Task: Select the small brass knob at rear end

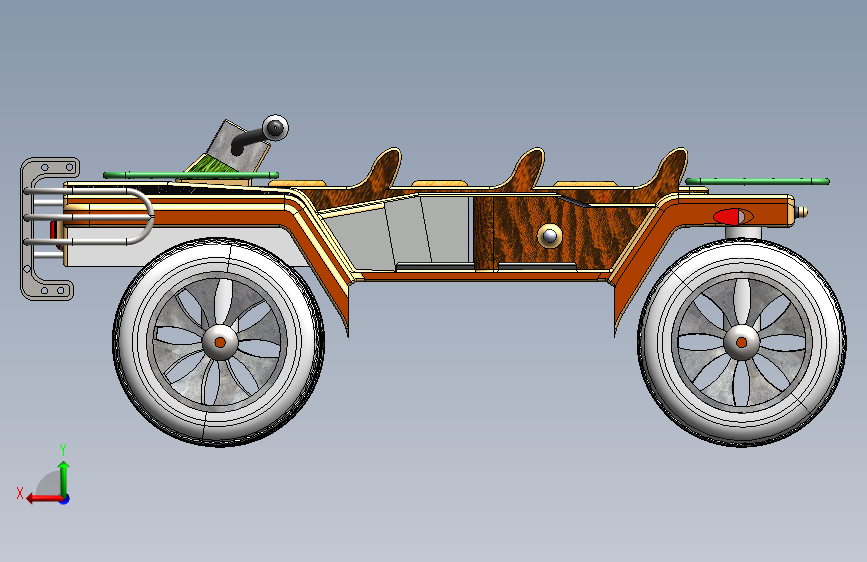Action: point(801,212)
